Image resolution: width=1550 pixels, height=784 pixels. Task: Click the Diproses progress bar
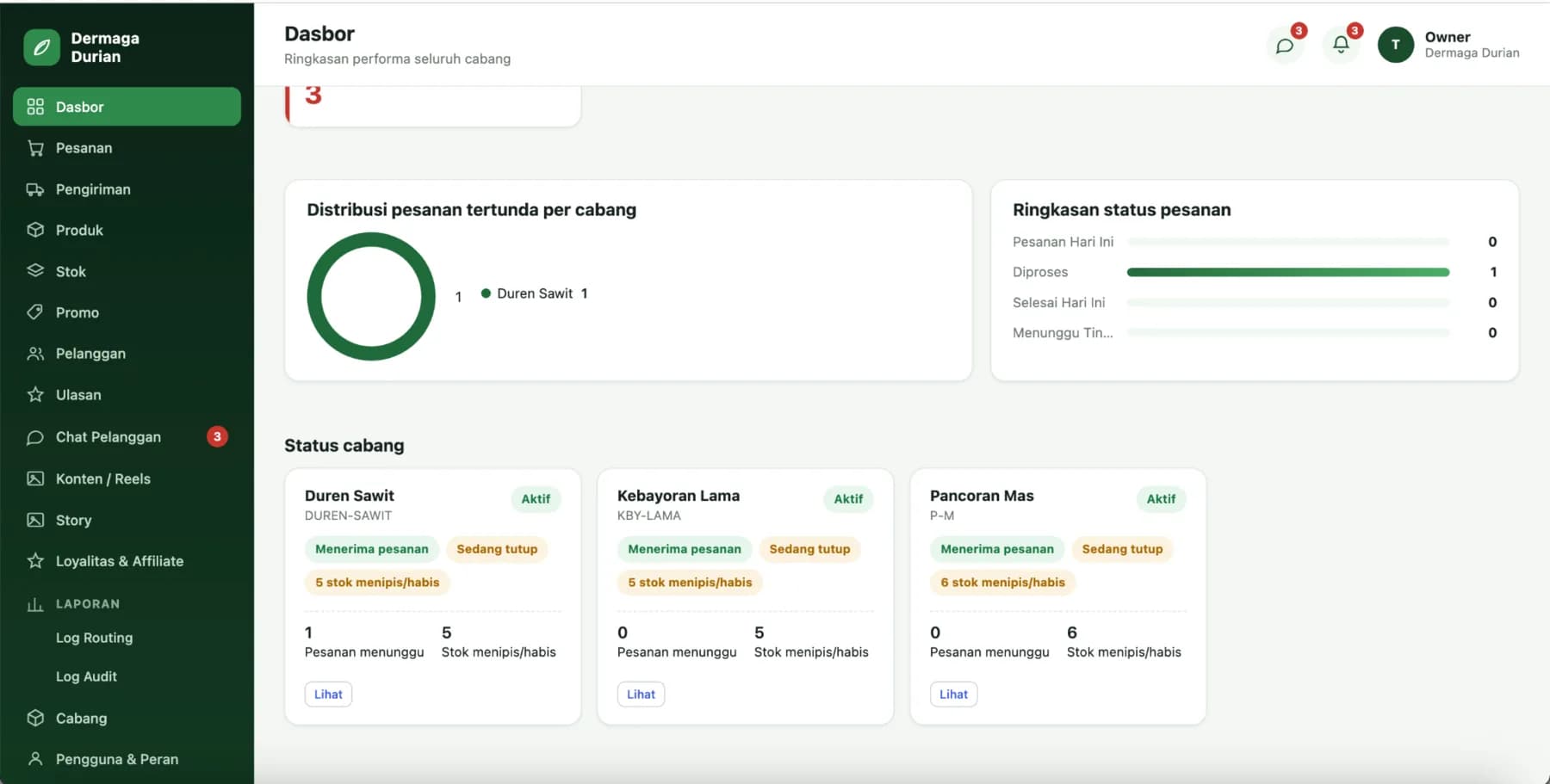point(1288,272)
